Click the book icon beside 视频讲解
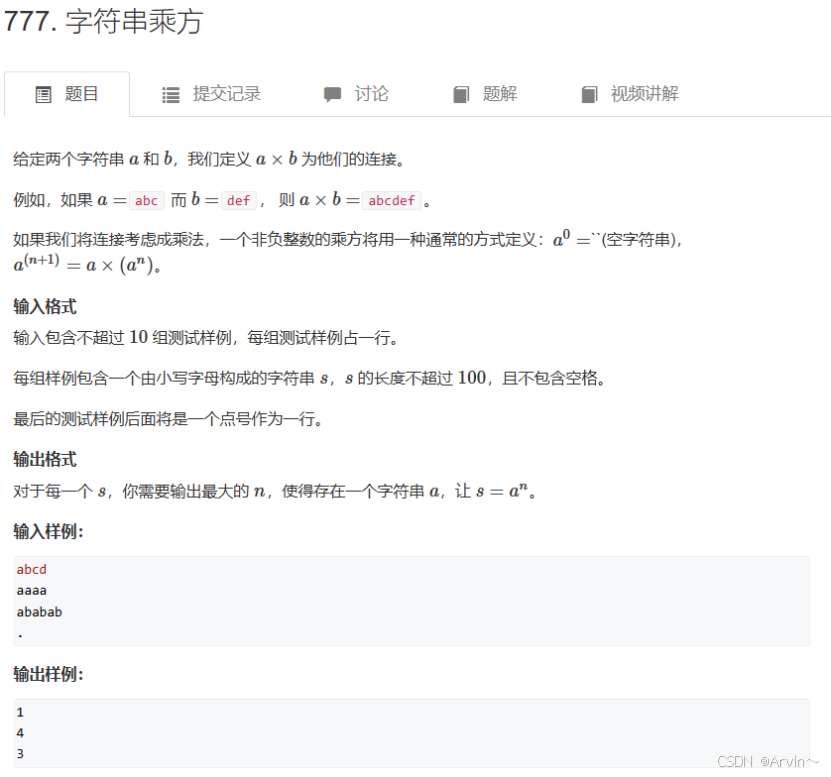The width and height of the screenshot is (831, 777). (x=589, y=93)
